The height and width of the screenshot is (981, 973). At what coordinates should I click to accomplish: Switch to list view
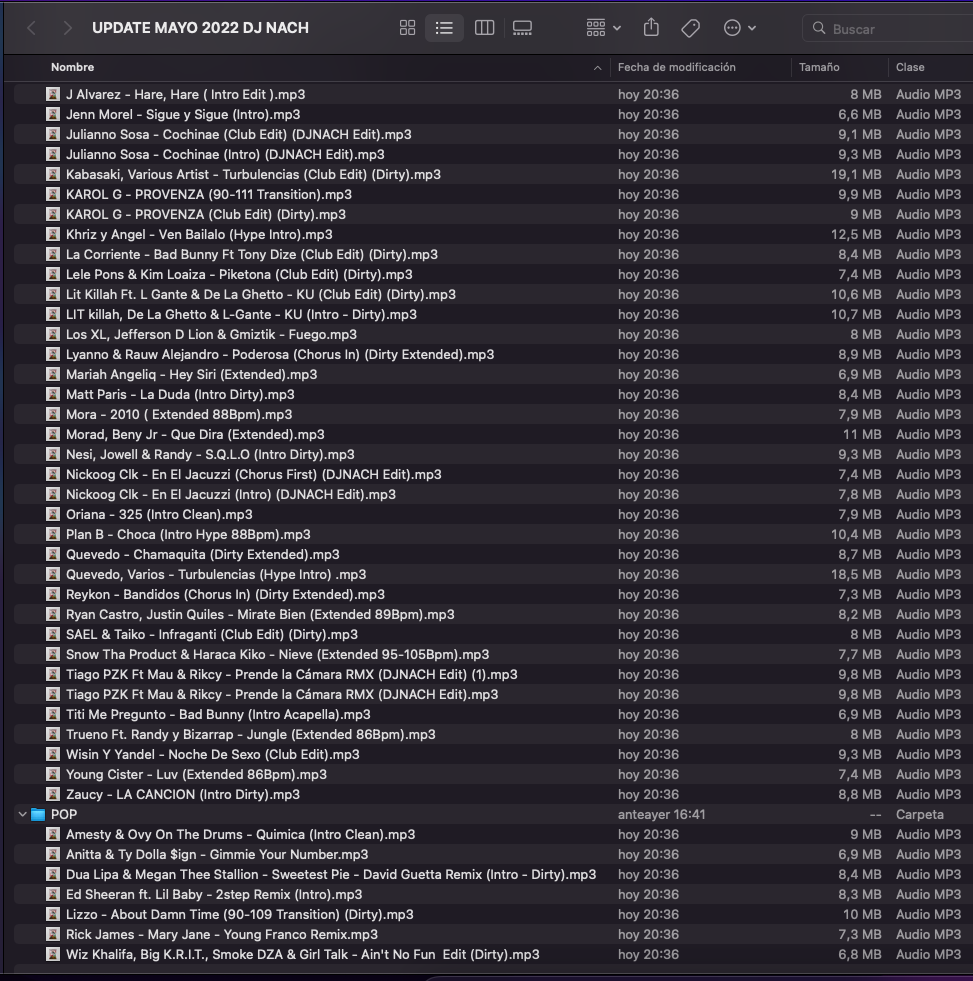coord(444,28)
